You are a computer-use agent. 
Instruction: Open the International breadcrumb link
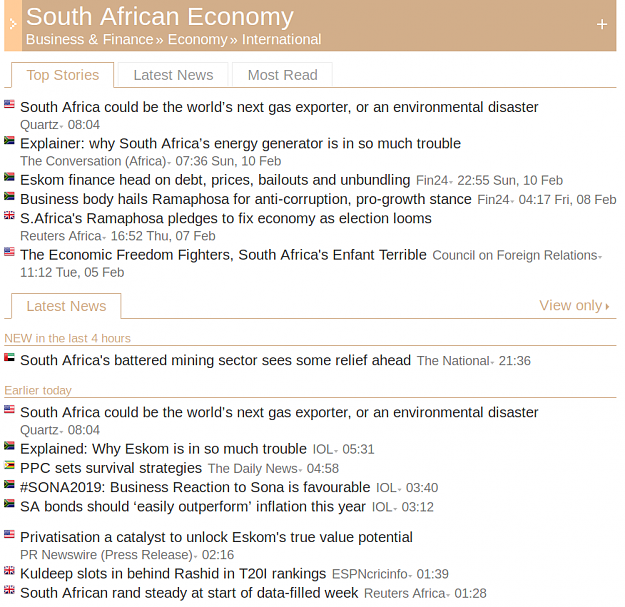[281, 39]
